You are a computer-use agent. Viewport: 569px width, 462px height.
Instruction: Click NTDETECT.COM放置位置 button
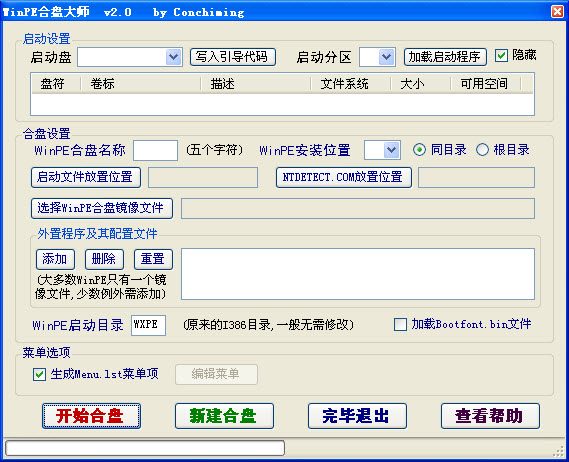344,177
